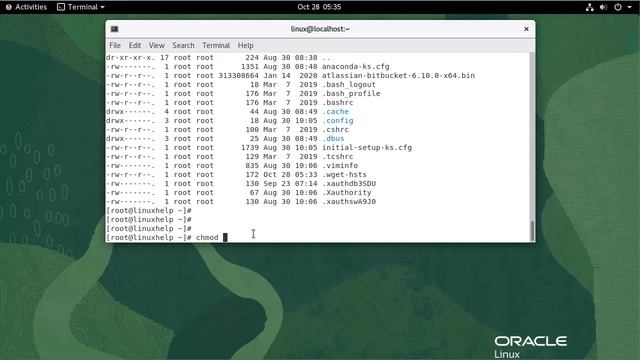Open the View menu
This screenshot has width=640, height=360.
157,45
